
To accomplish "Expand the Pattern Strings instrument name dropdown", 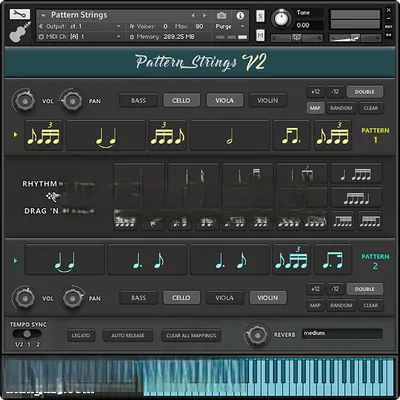I will (43, 15).
